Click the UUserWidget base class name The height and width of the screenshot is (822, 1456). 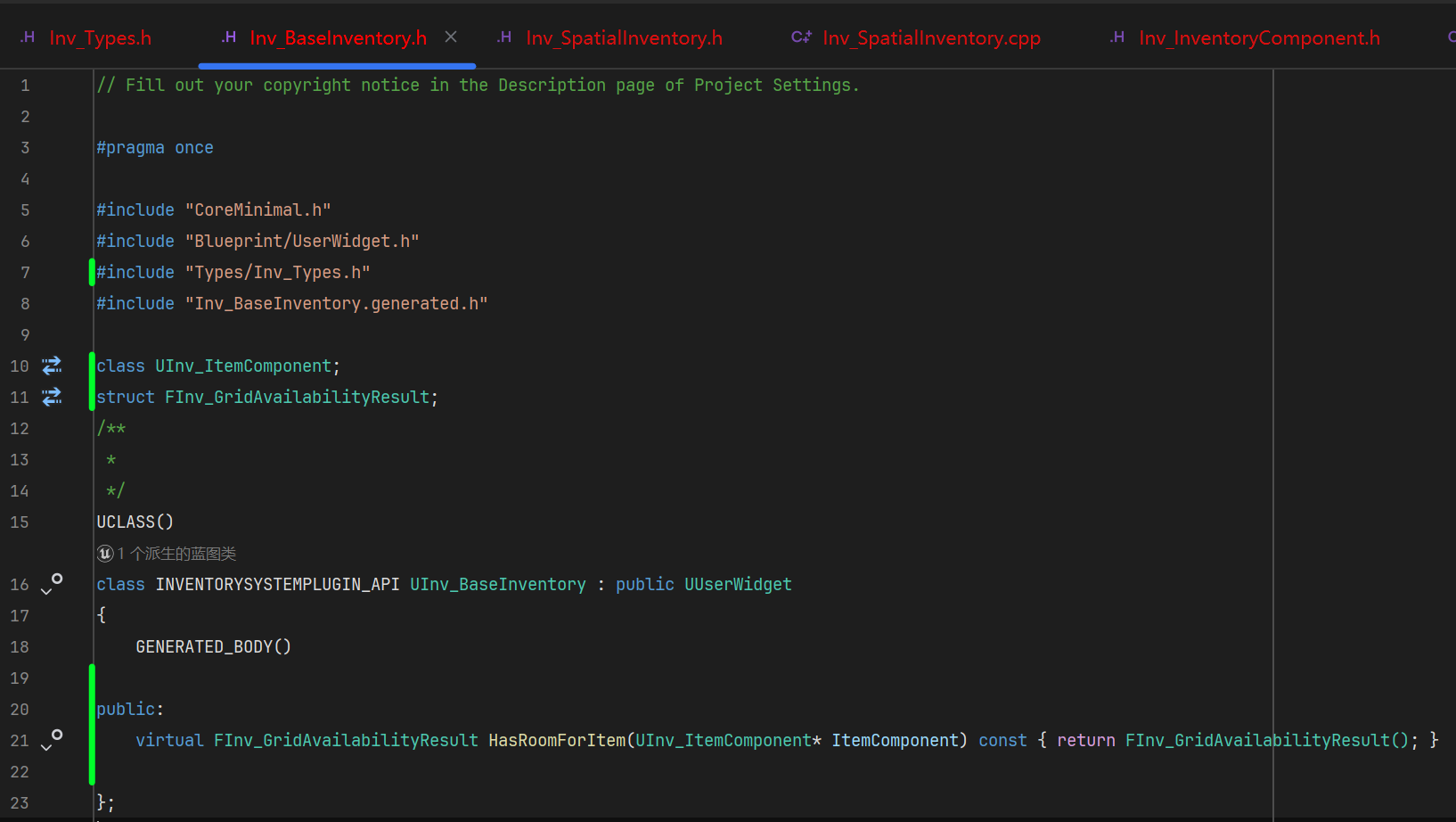coord(738,585)
